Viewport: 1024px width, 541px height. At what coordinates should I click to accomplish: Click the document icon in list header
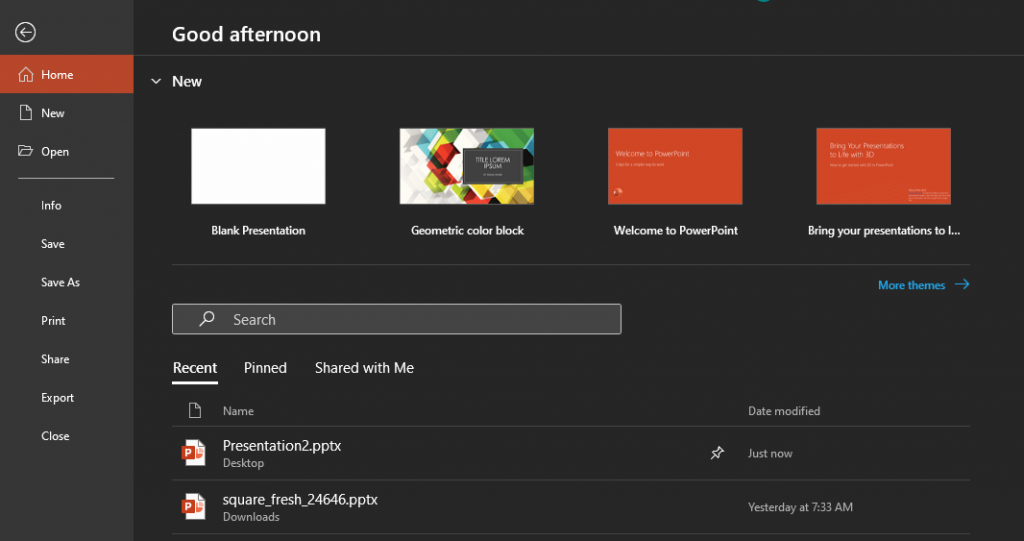195,410
